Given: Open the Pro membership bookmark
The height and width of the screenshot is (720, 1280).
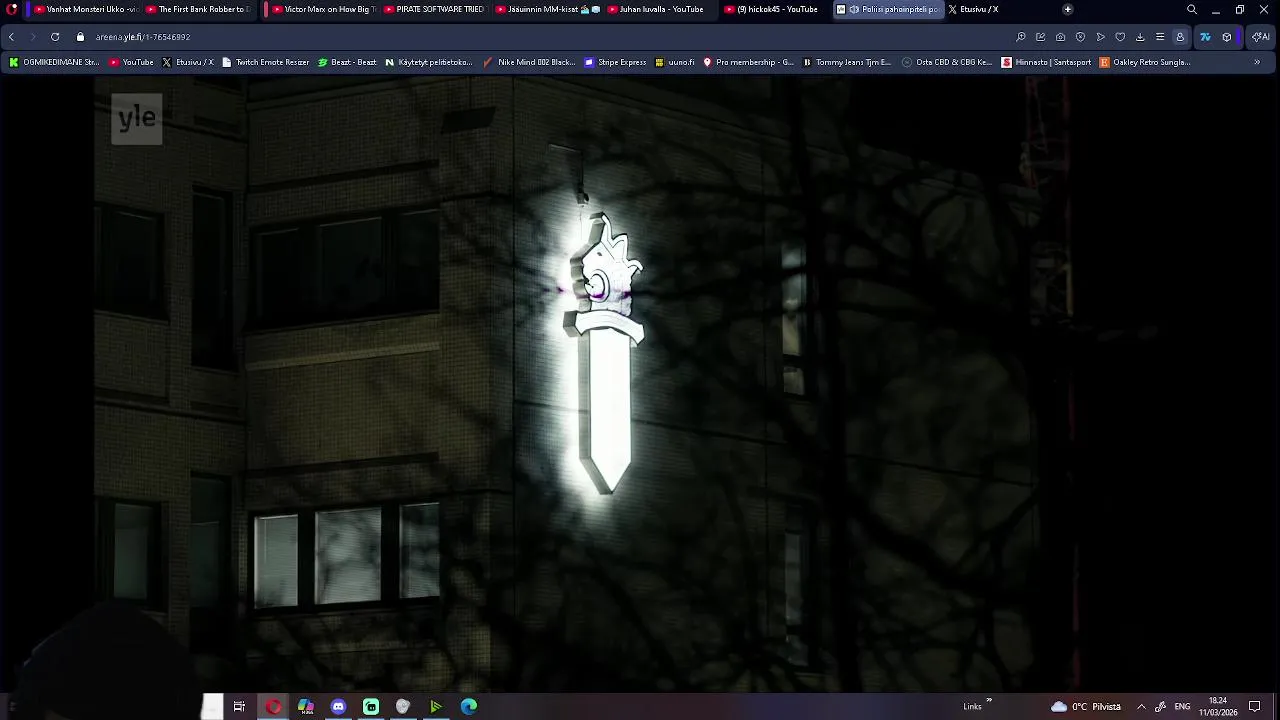Looking at the screenshot, I should [748, 62].
